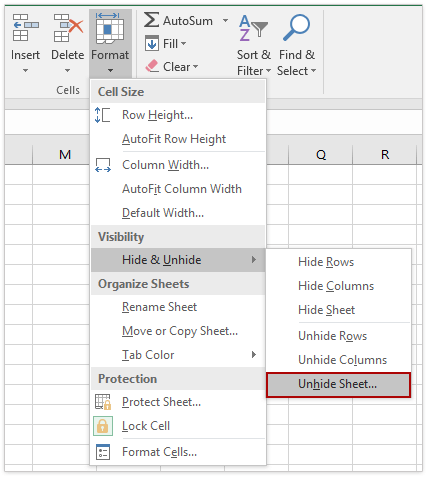Open the AutoSum dropdown arrow
The height and width of the screenshot is (478, 429).
[226, 21]
